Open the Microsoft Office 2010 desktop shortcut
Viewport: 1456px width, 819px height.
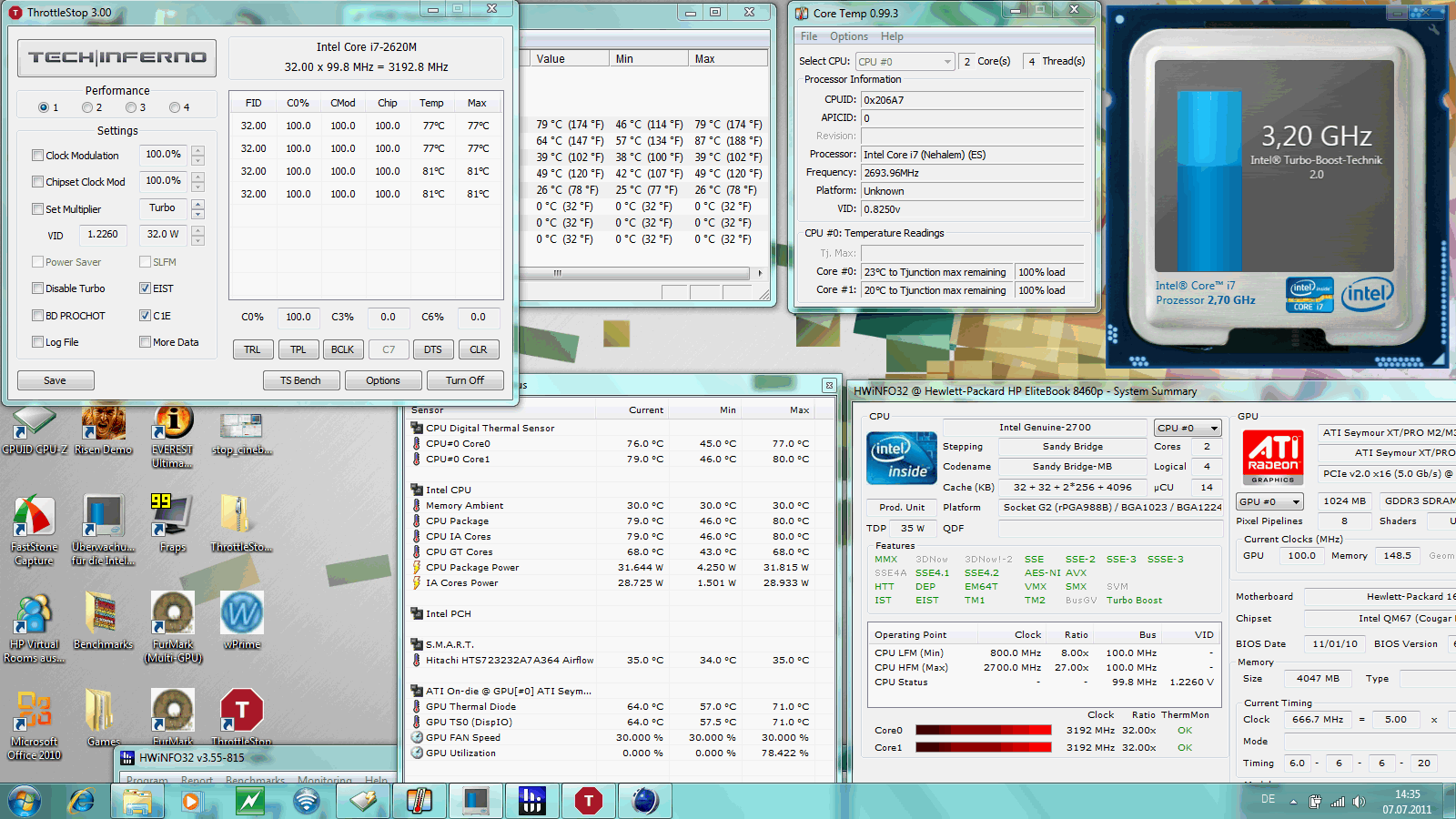pos(35,725)
